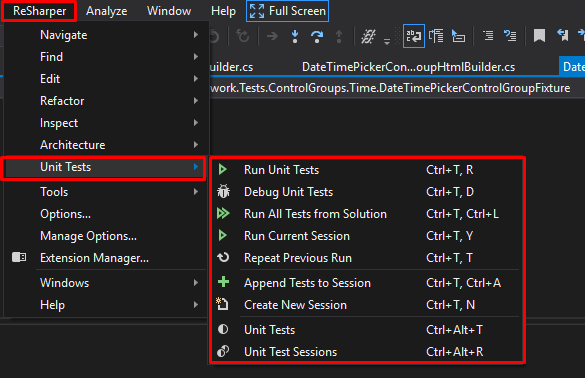
Task: Click the icon right of the highlighted toggle
Action: coord(436,36)
